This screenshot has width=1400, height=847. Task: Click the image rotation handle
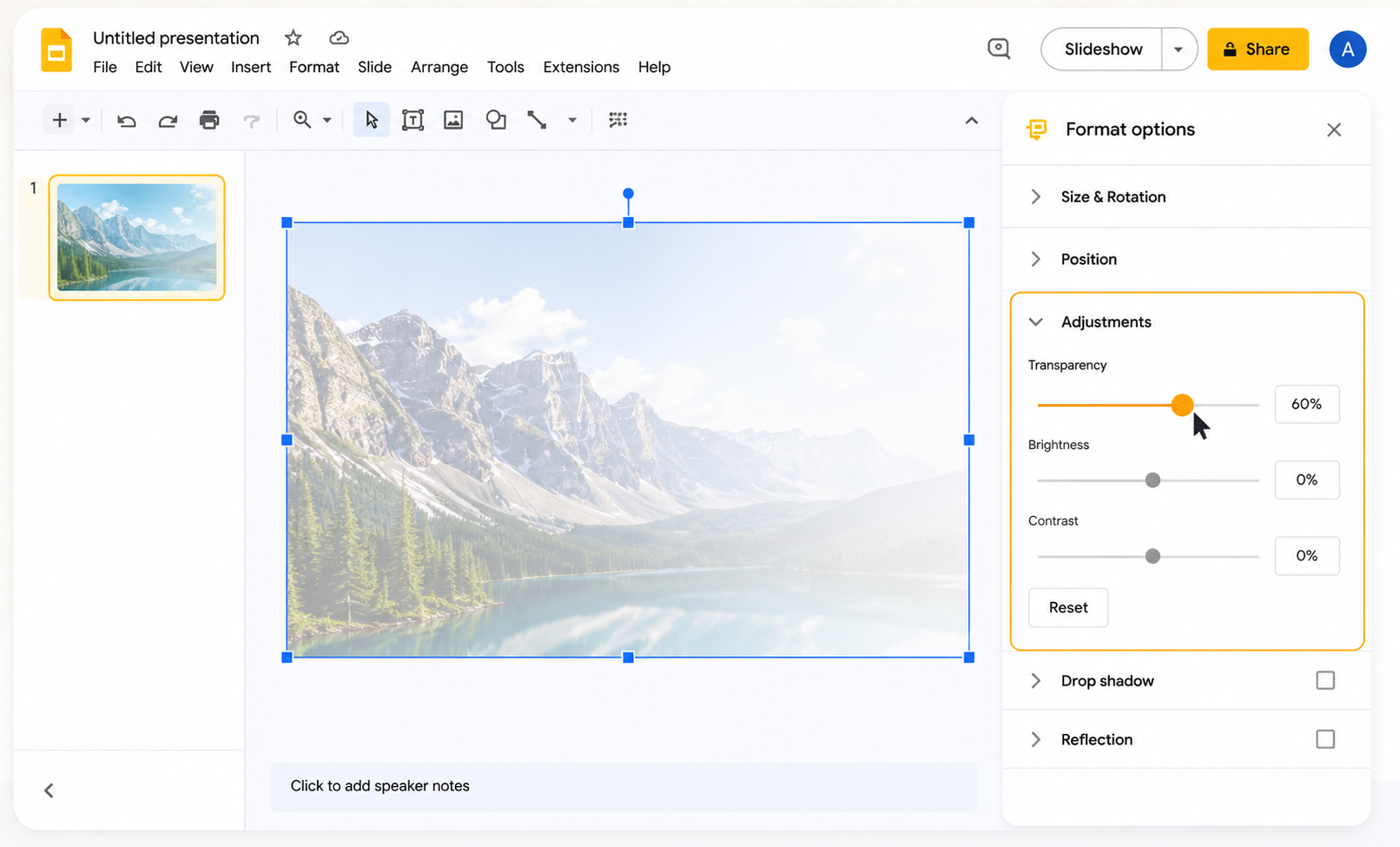coord(628,193)
